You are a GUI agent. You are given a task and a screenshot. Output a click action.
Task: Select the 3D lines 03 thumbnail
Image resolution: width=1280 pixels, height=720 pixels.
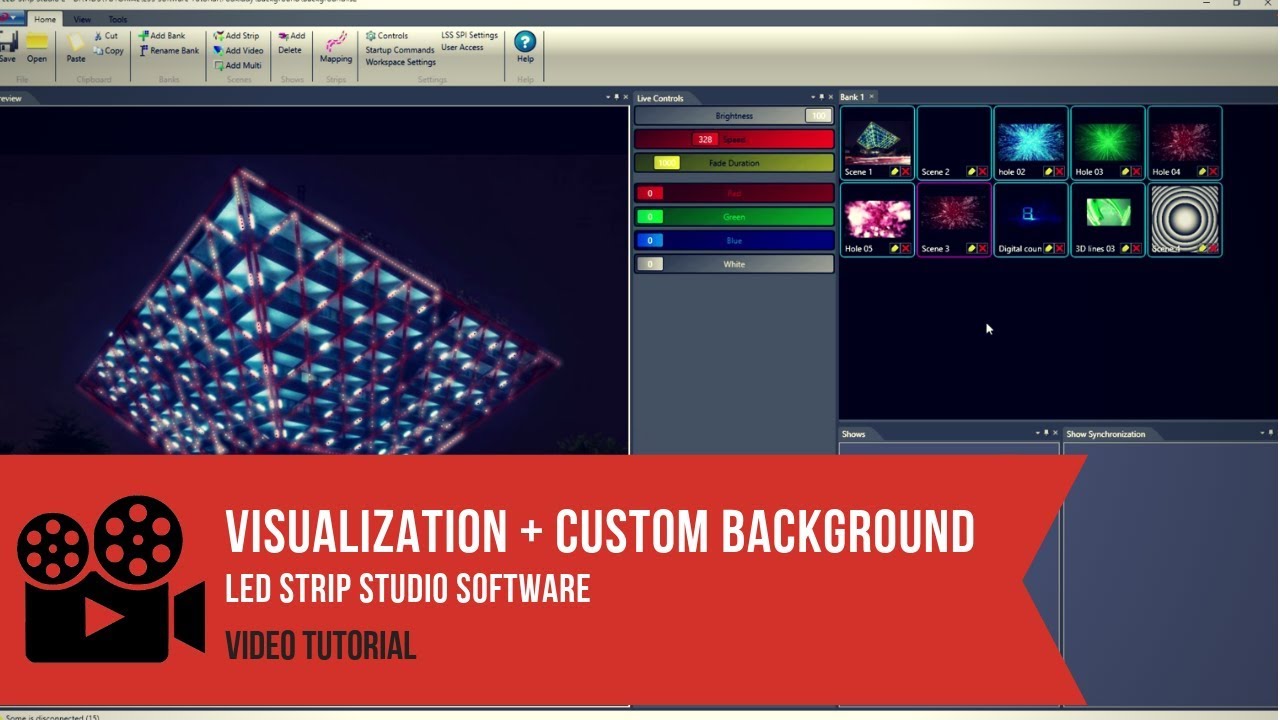click(1108, 219)
